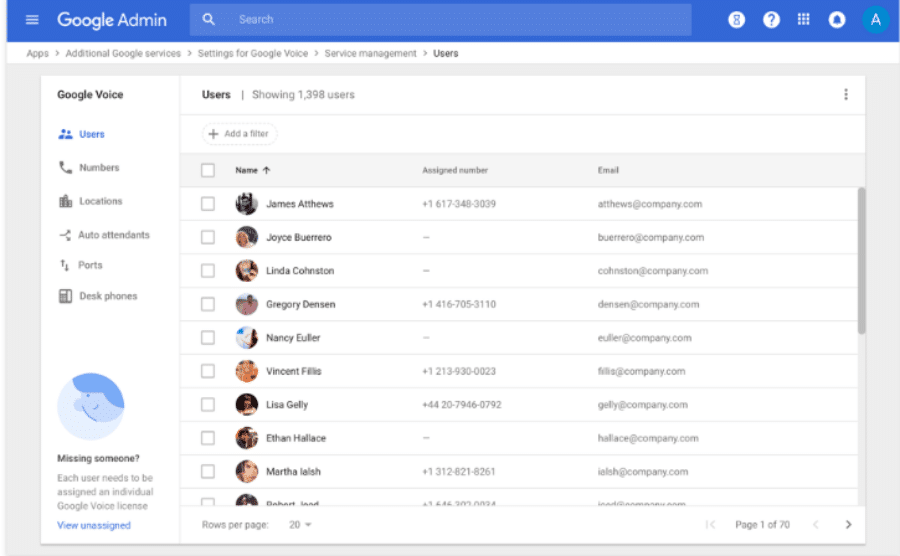The height and width of the screenshot is (556, 900).
Task: Check the box for Linda Cohnston
Action: click(x=208, y=271)
